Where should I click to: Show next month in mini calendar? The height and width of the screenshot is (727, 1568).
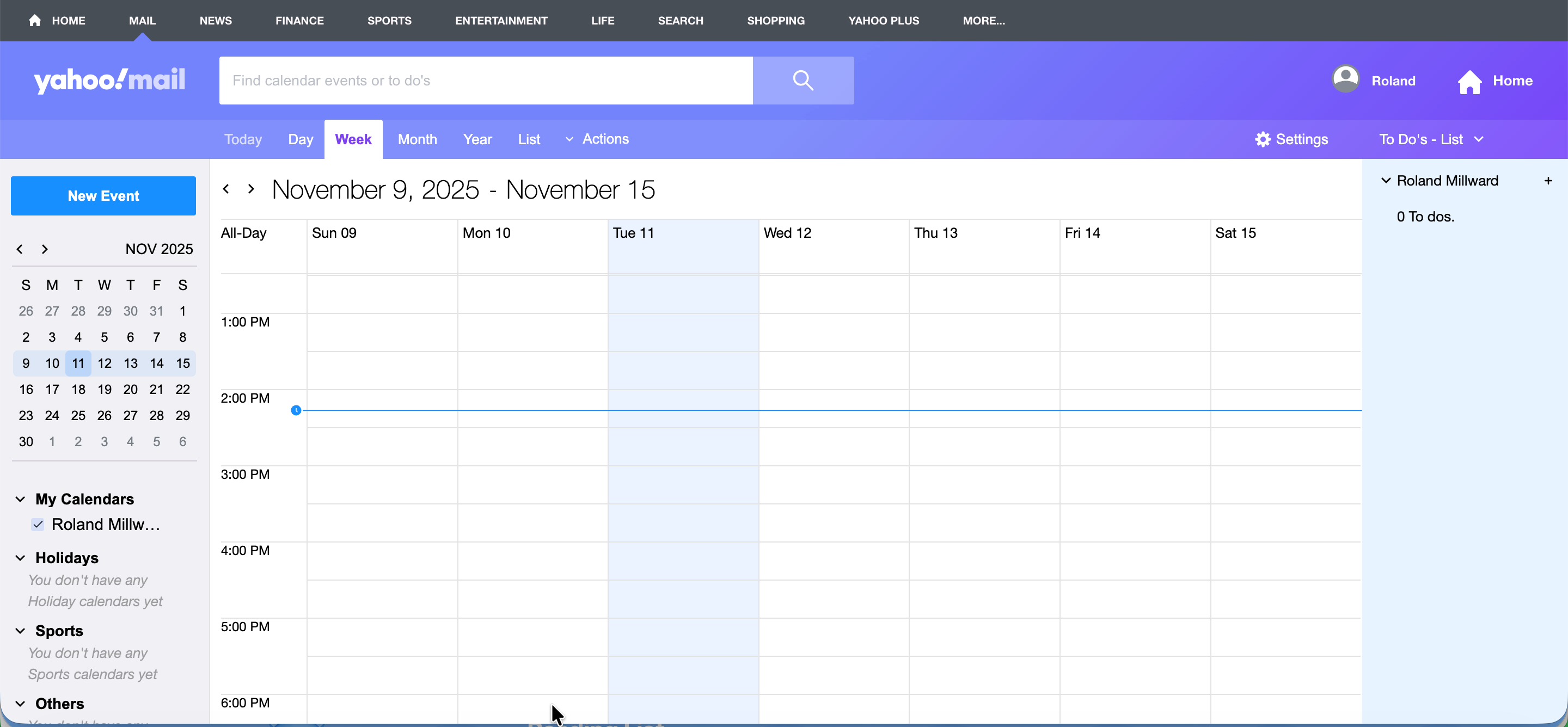[45, 249]
